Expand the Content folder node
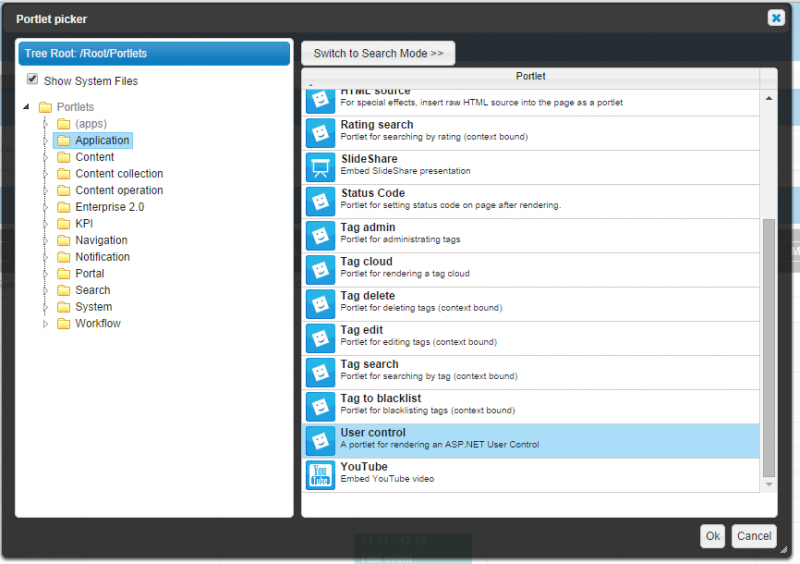800x564 pixels. click(x=45, y=157)
